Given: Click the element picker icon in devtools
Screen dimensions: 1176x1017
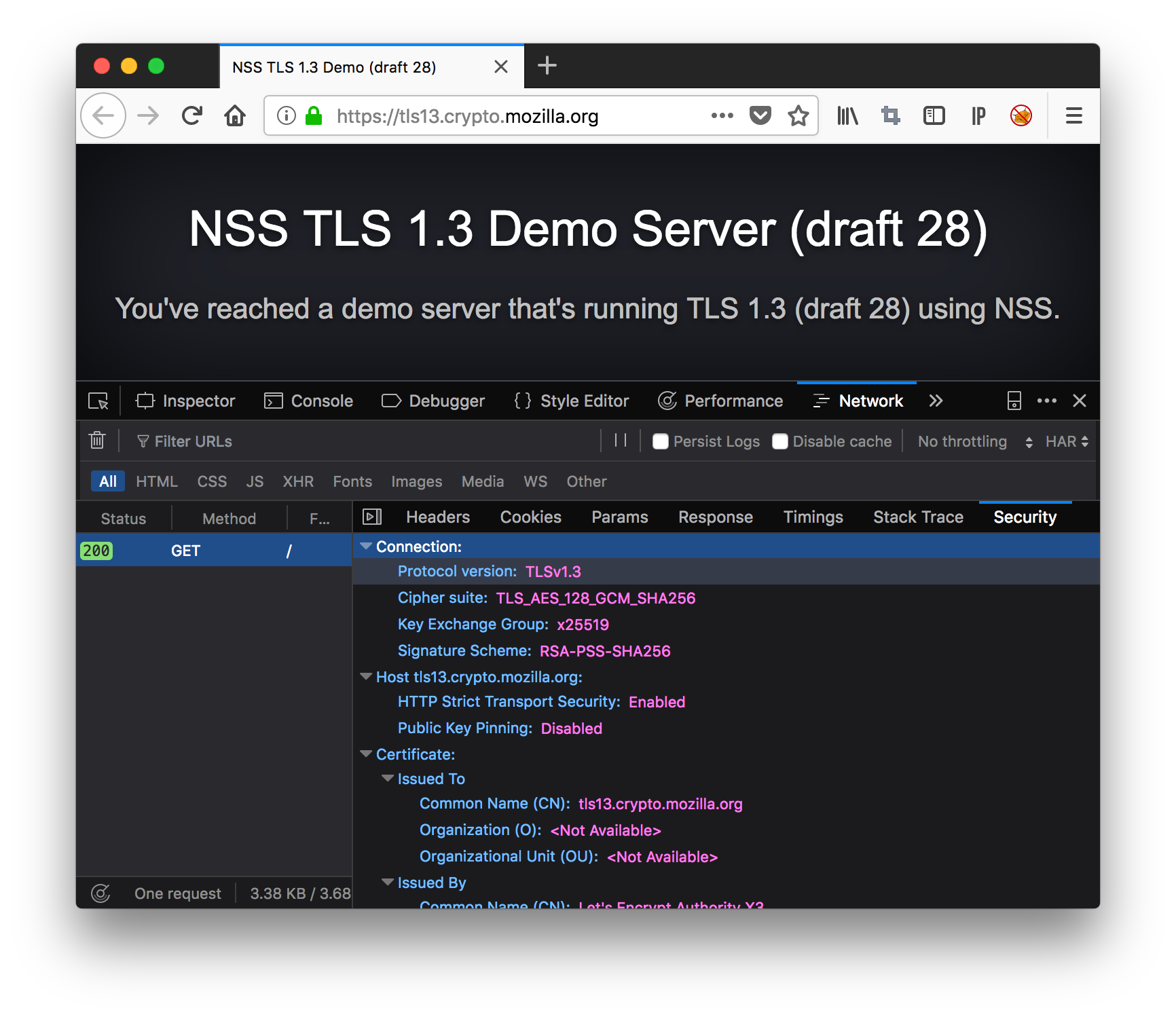Looking at the screenshot, I should coord(98,401).
